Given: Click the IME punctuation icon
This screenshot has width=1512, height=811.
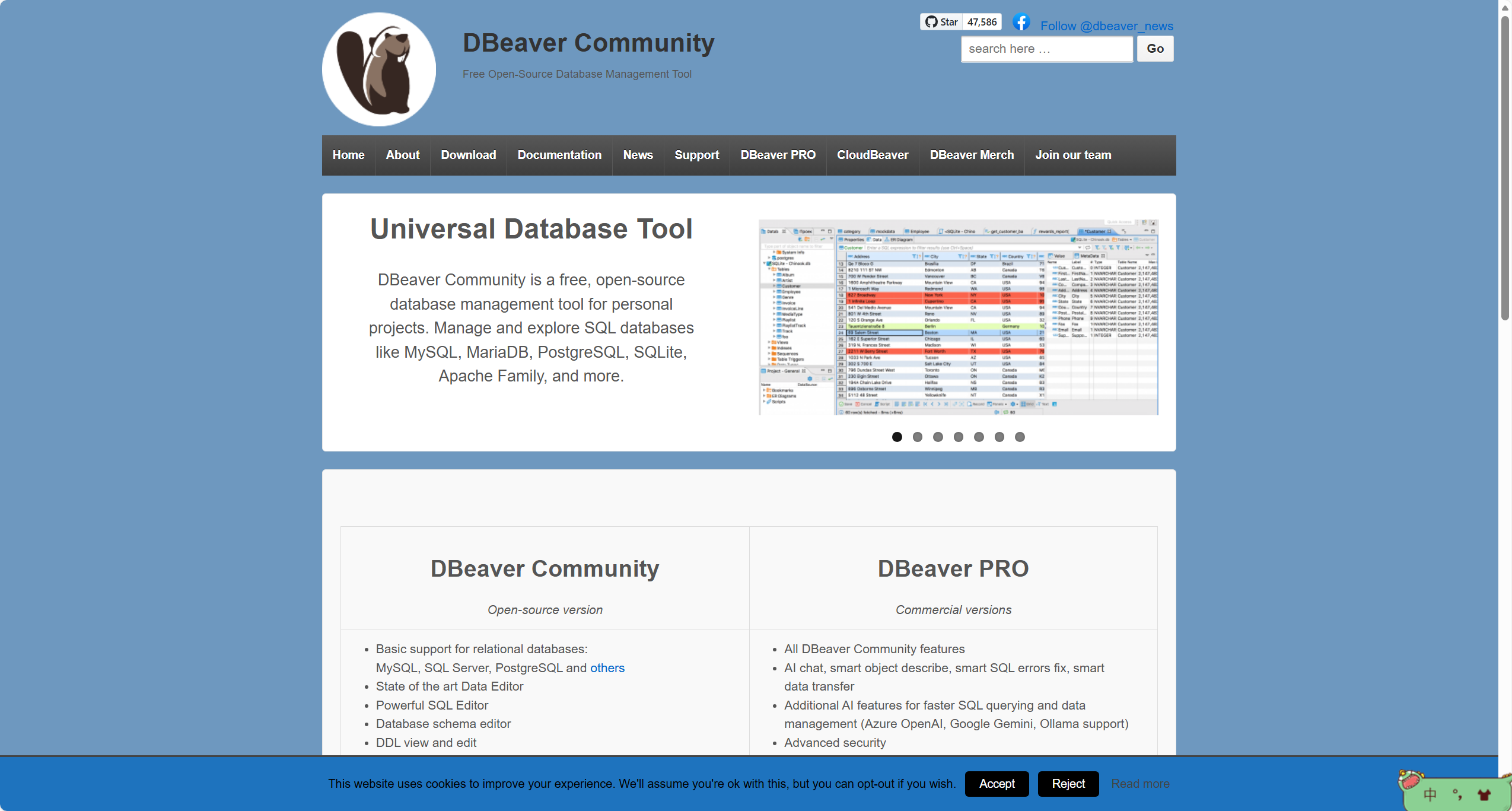Looking at the screenshot, I should pos(1457,794).
